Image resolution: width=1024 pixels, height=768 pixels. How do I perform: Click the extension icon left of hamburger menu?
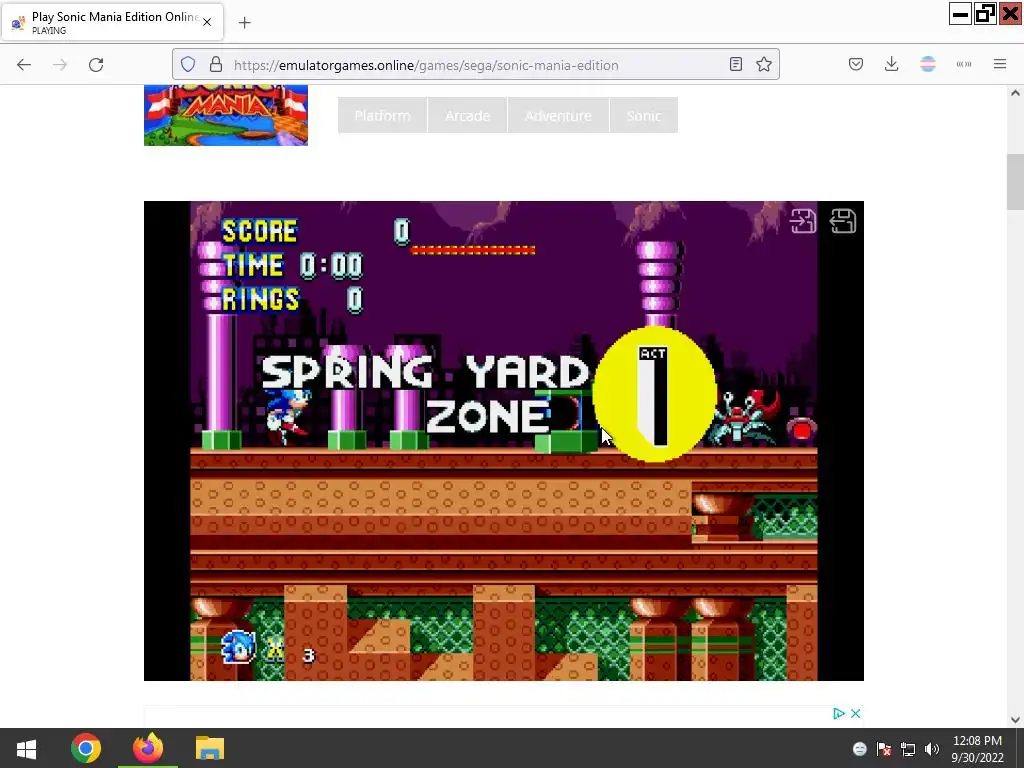(x=964, y=64)
